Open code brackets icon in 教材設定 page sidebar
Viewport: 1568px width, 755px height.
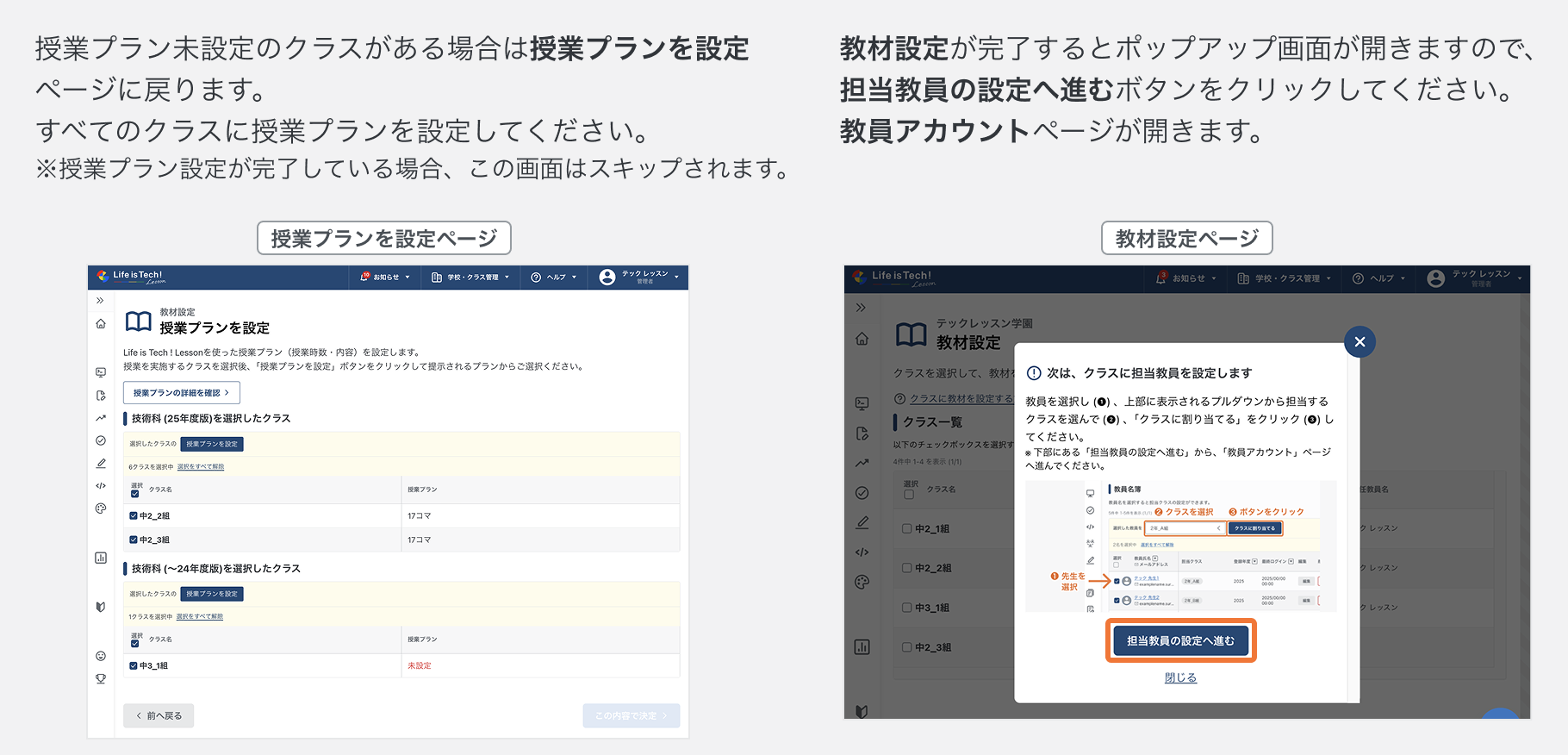coord(862,552)
